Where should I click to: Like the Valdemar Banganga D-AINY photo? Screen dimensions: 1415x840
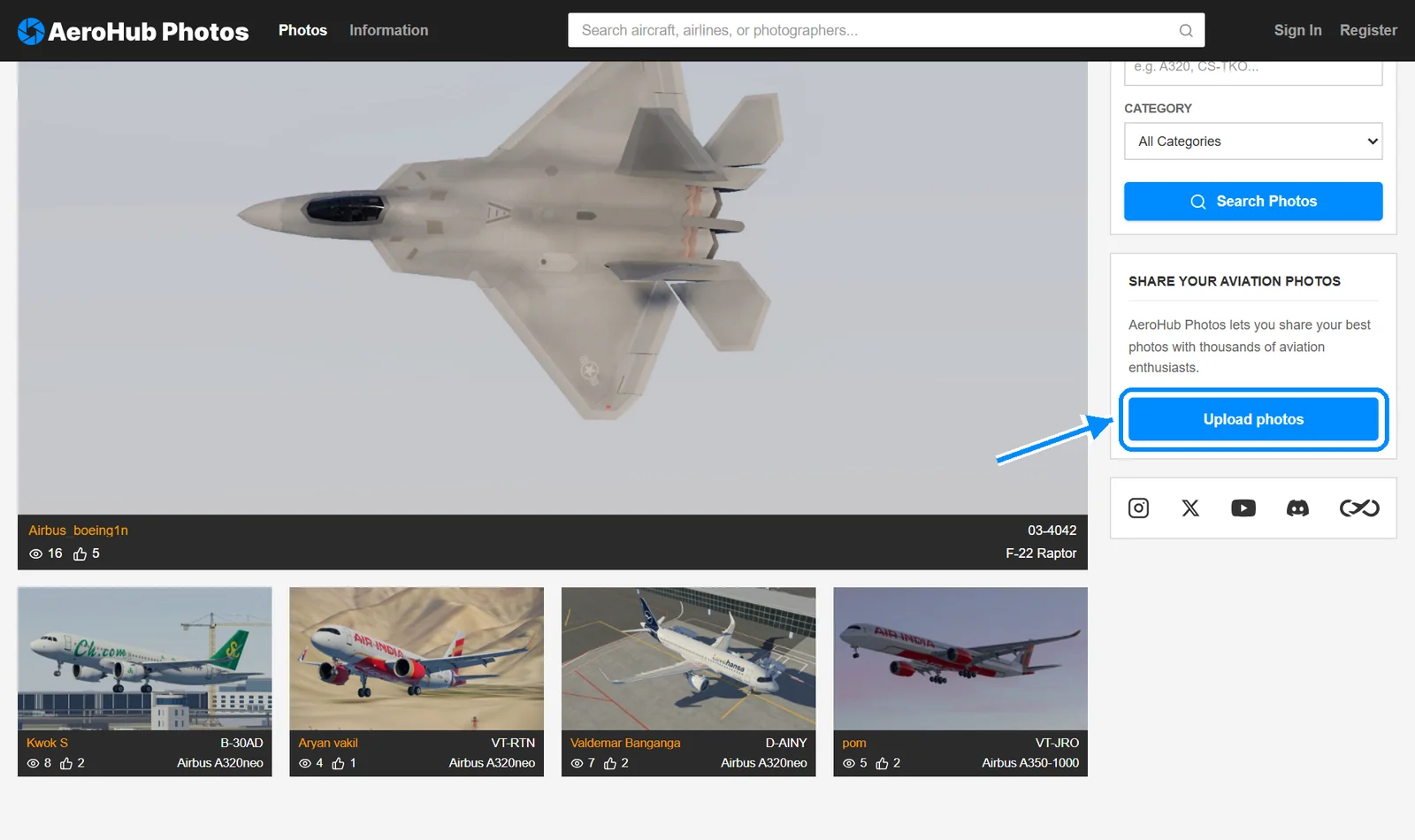click(610, 763)
